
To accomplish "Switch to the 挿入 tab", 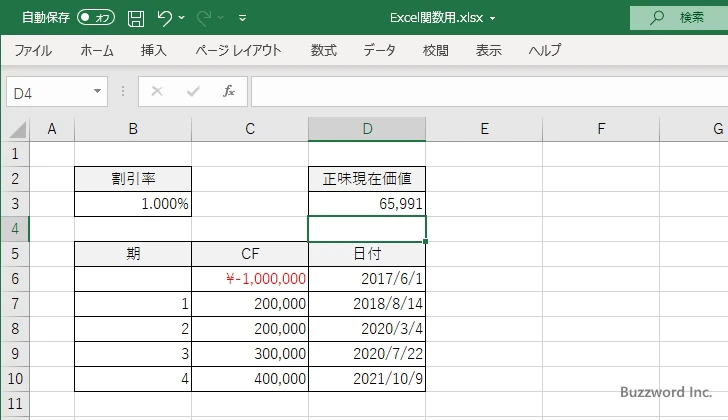I will (154, 50).
